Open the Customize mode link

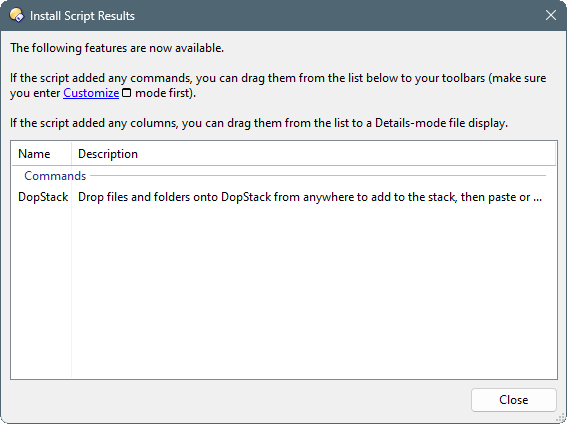pyautogui.click(x=91, y=93)
